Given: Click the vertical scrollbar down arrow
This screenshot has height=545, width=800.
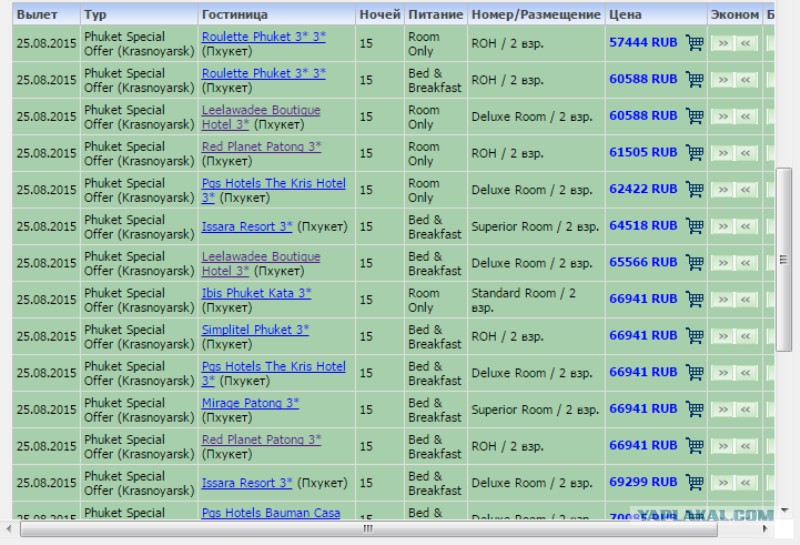Looking at the screenshot, I should coord(784,510).
